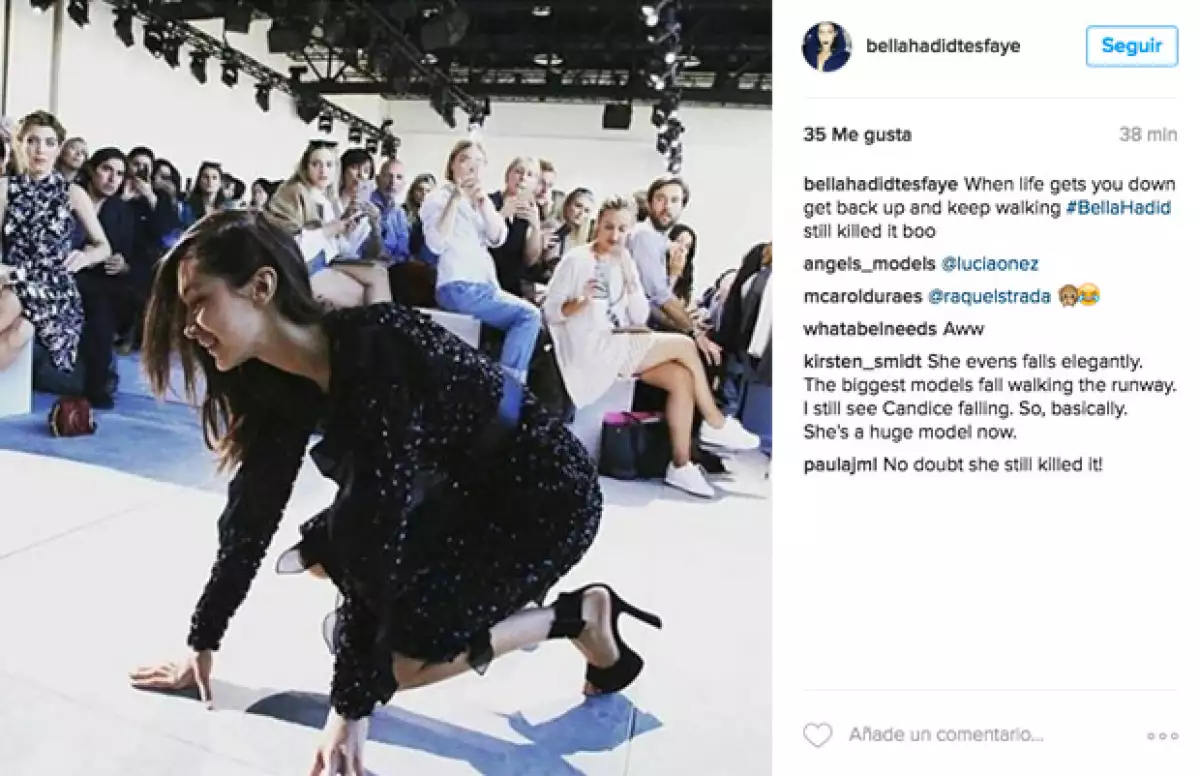The height and width of the screenshot is (776, 1200).
Task: Open kirsten_smidt commenter profile
Action: [x=863, y=361]
